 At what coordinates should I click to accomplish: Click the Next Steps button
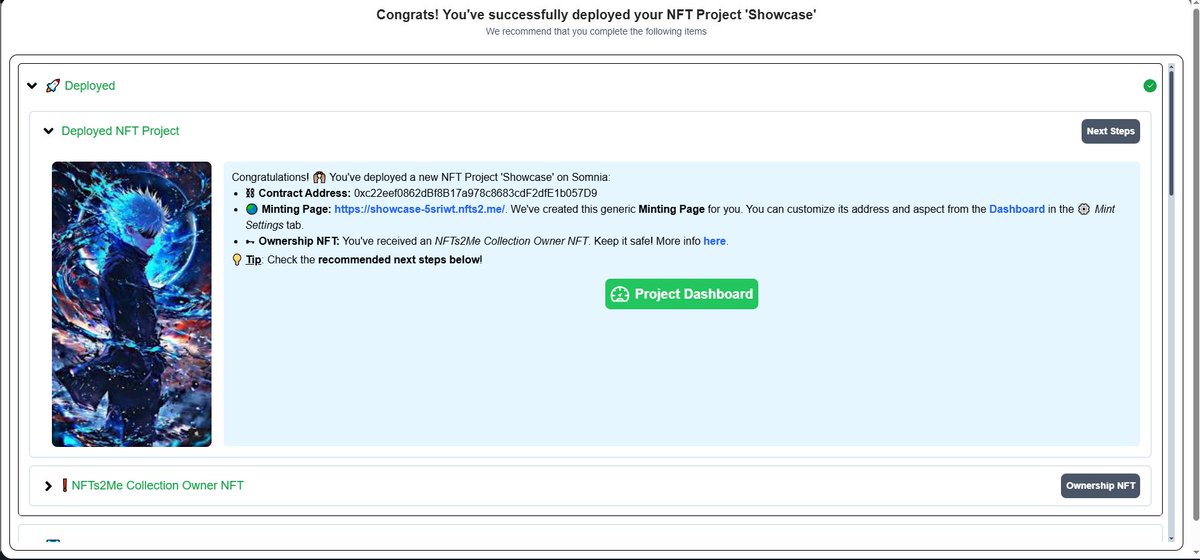tap(1110, 131)
